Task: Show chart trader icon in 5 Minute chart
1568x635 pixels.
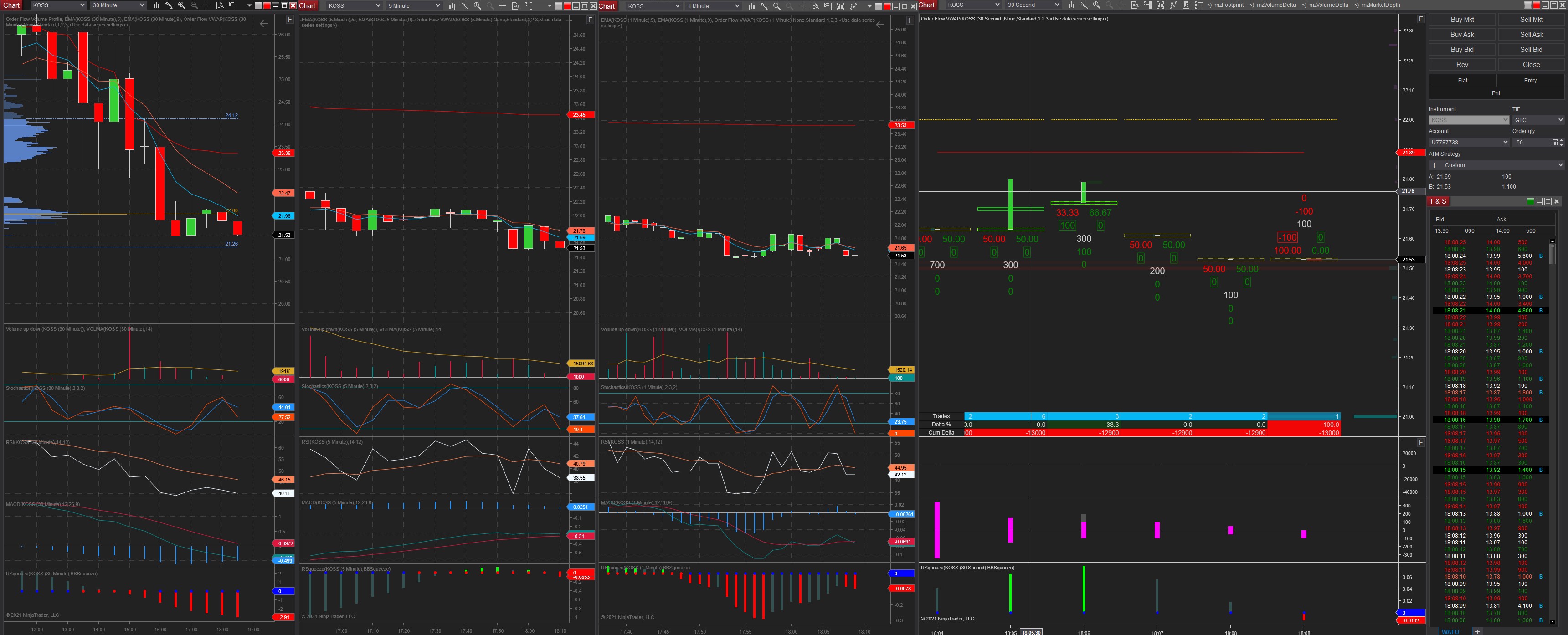Action: 528,5
